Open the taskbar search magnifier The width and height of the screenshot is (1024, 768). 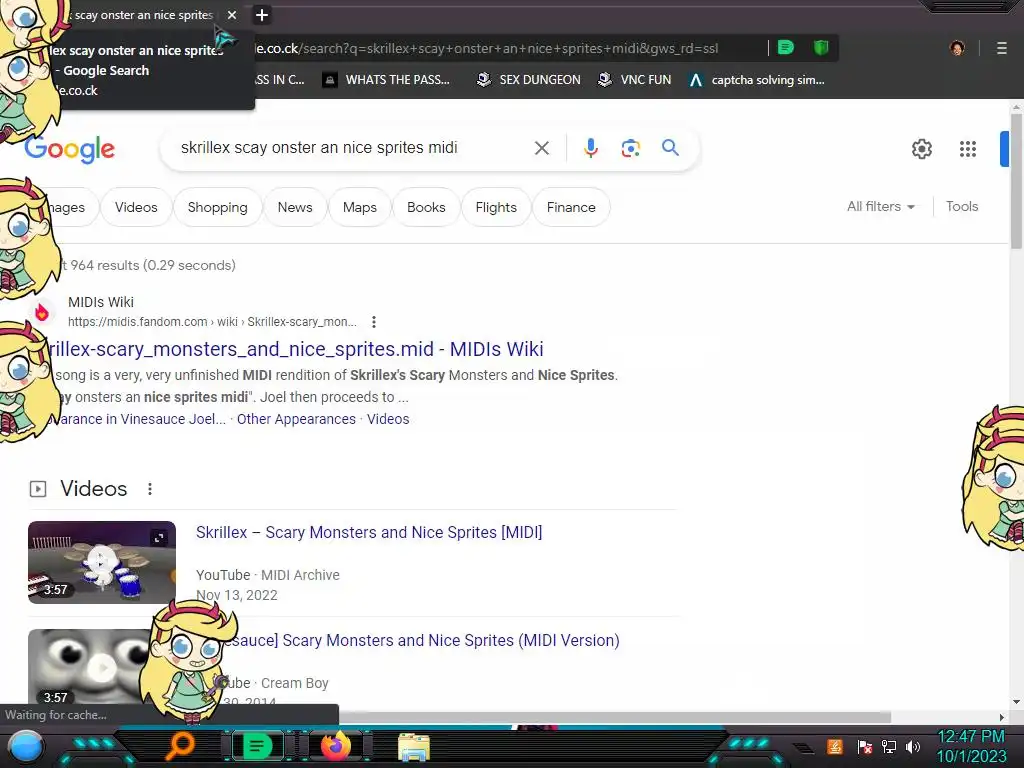point(179,746)
